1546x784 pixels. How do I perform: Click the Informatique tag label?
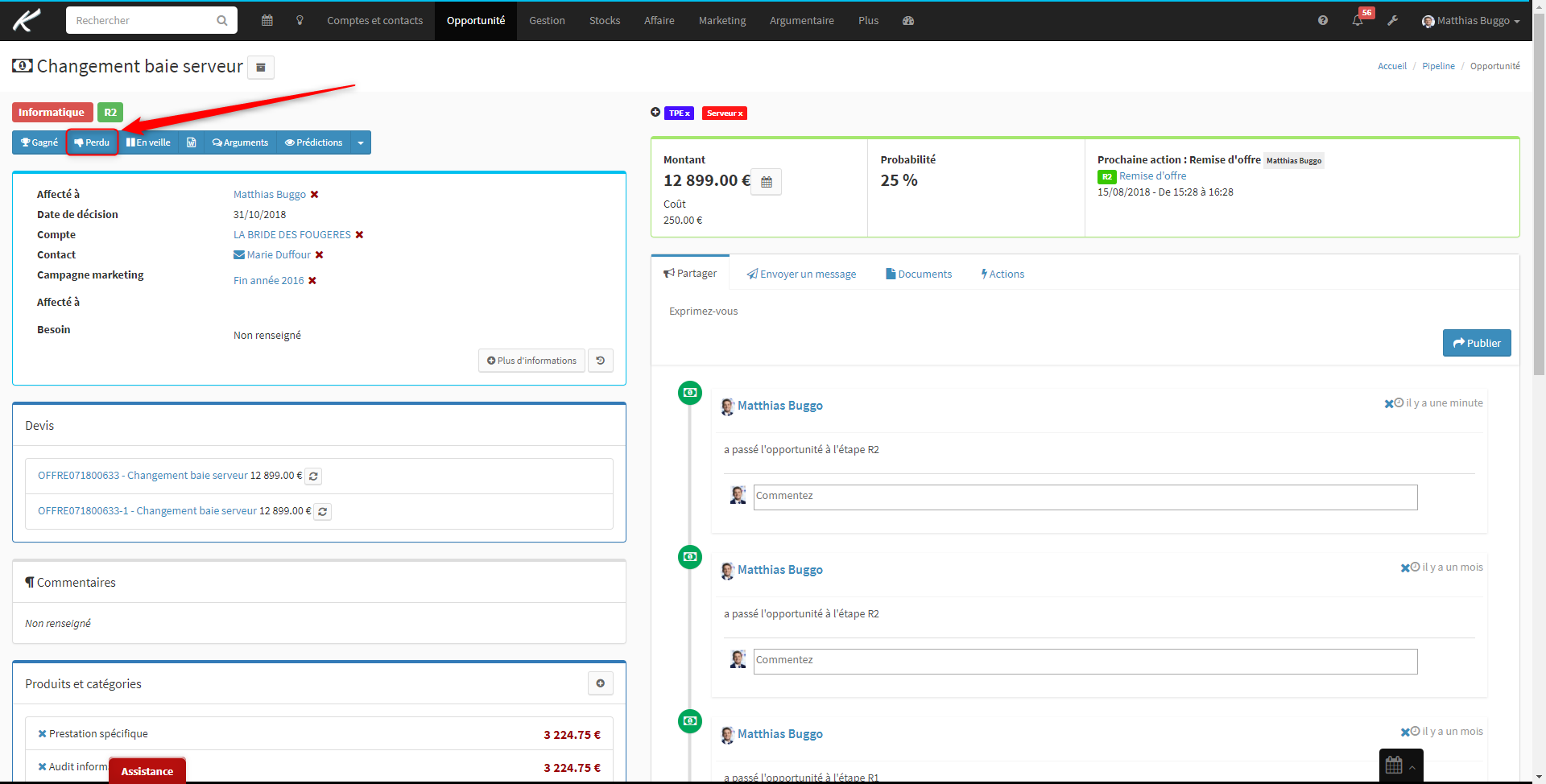[52, 112]
